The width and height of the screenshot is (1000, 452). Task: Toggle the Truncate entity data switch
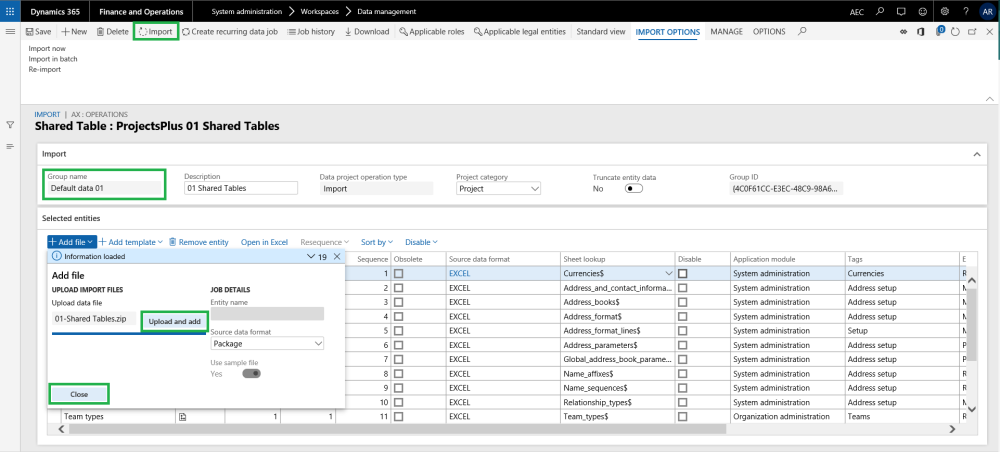[633, 188]
